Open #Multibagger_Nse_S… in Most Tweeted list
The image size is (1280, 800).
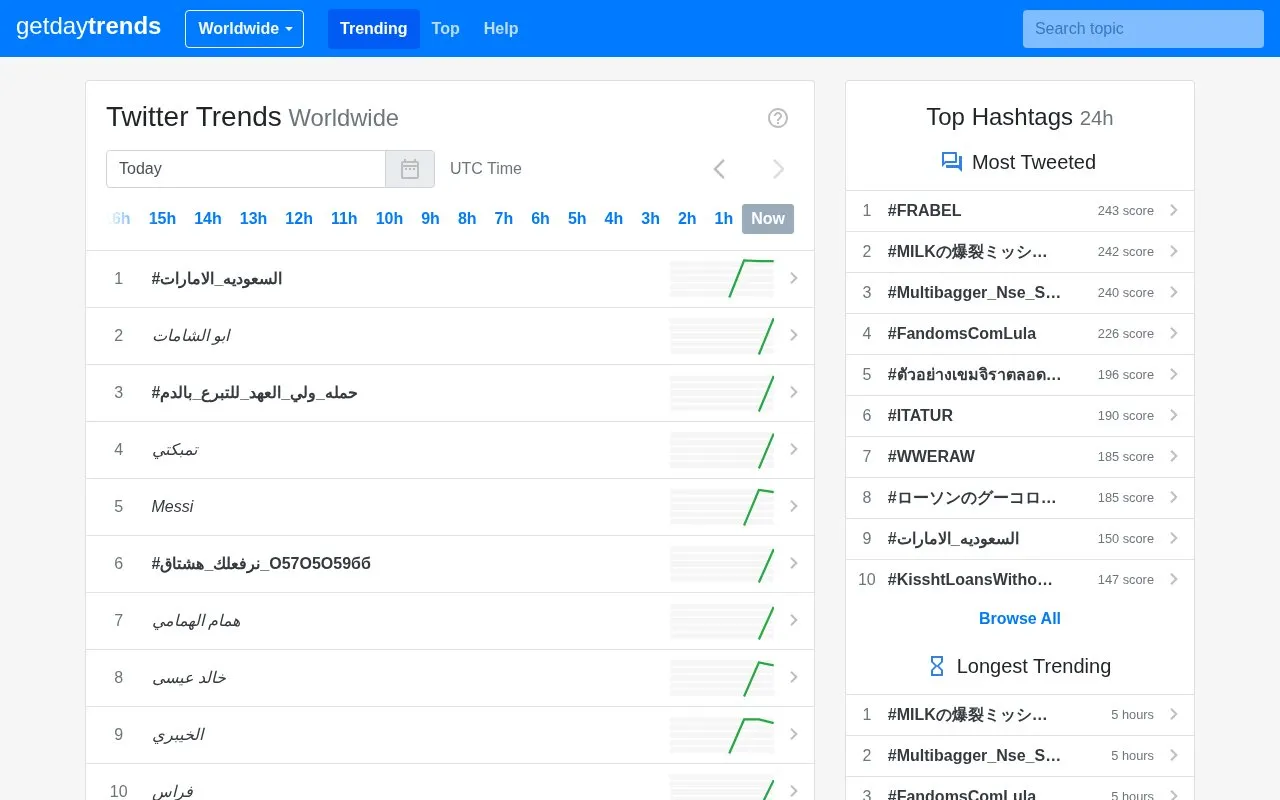[974, 293]
